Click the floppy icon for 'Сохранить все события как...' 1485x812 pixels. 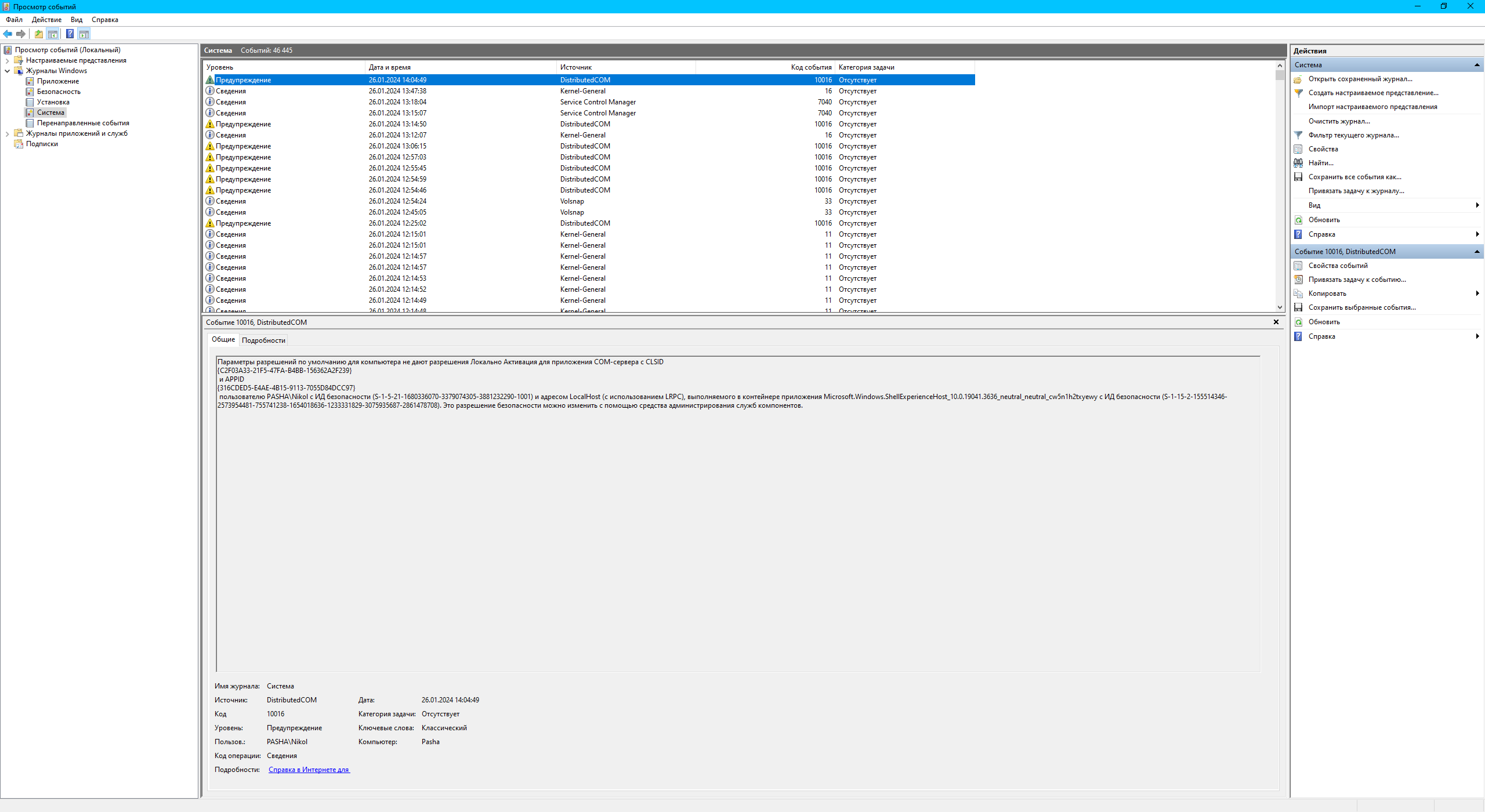tap(1298, 177)
